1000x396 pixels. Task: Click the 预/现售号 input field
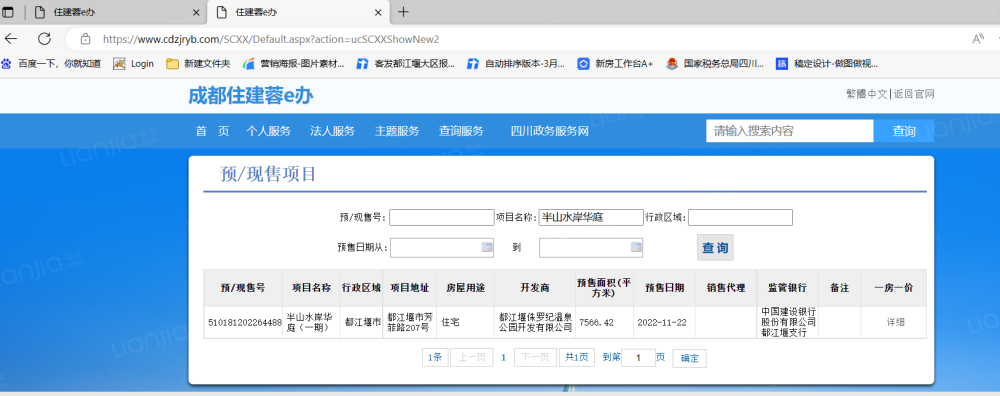442,217
